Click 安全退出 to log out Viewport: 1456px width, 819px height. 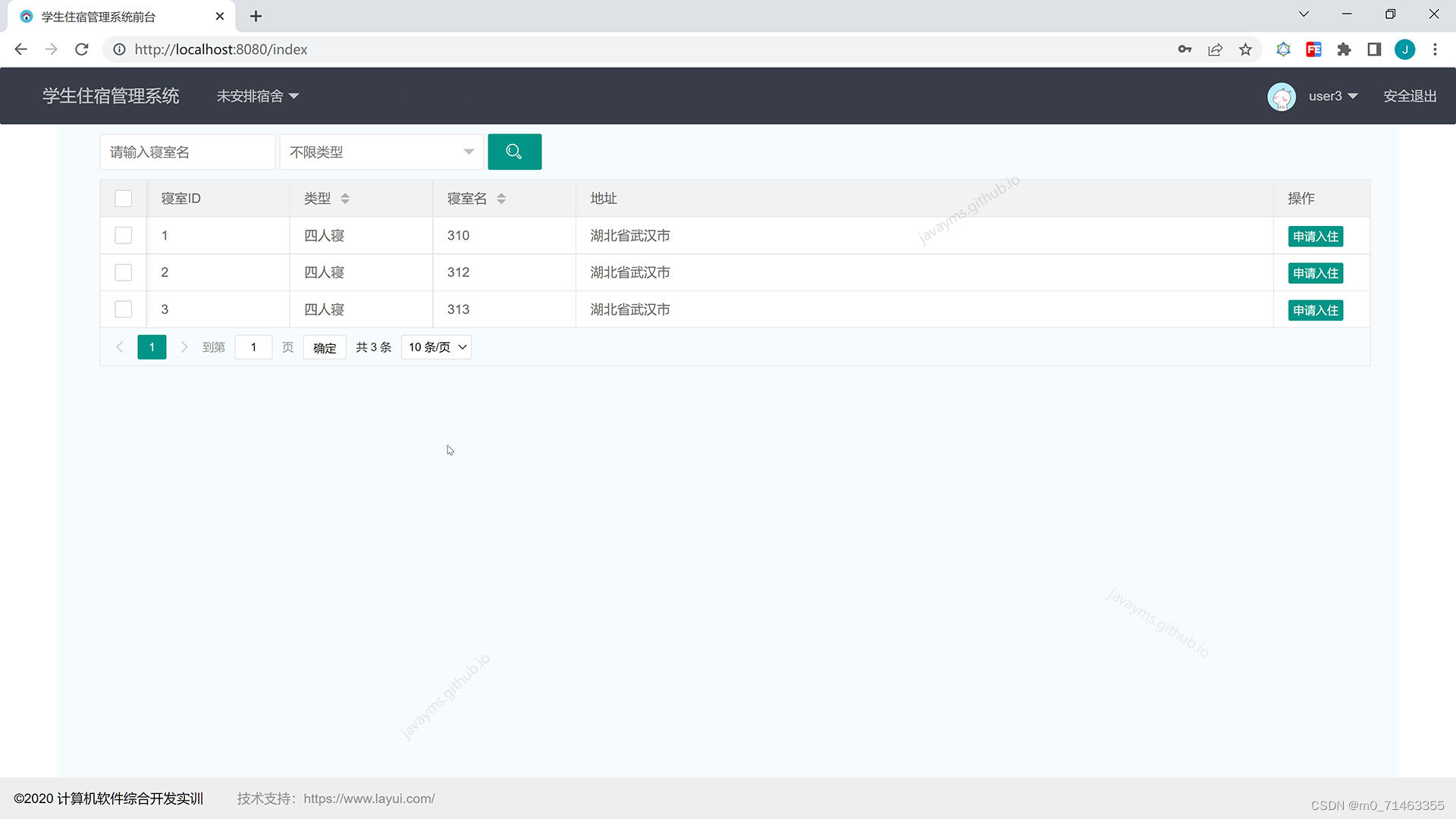(x=1409, y=96)
